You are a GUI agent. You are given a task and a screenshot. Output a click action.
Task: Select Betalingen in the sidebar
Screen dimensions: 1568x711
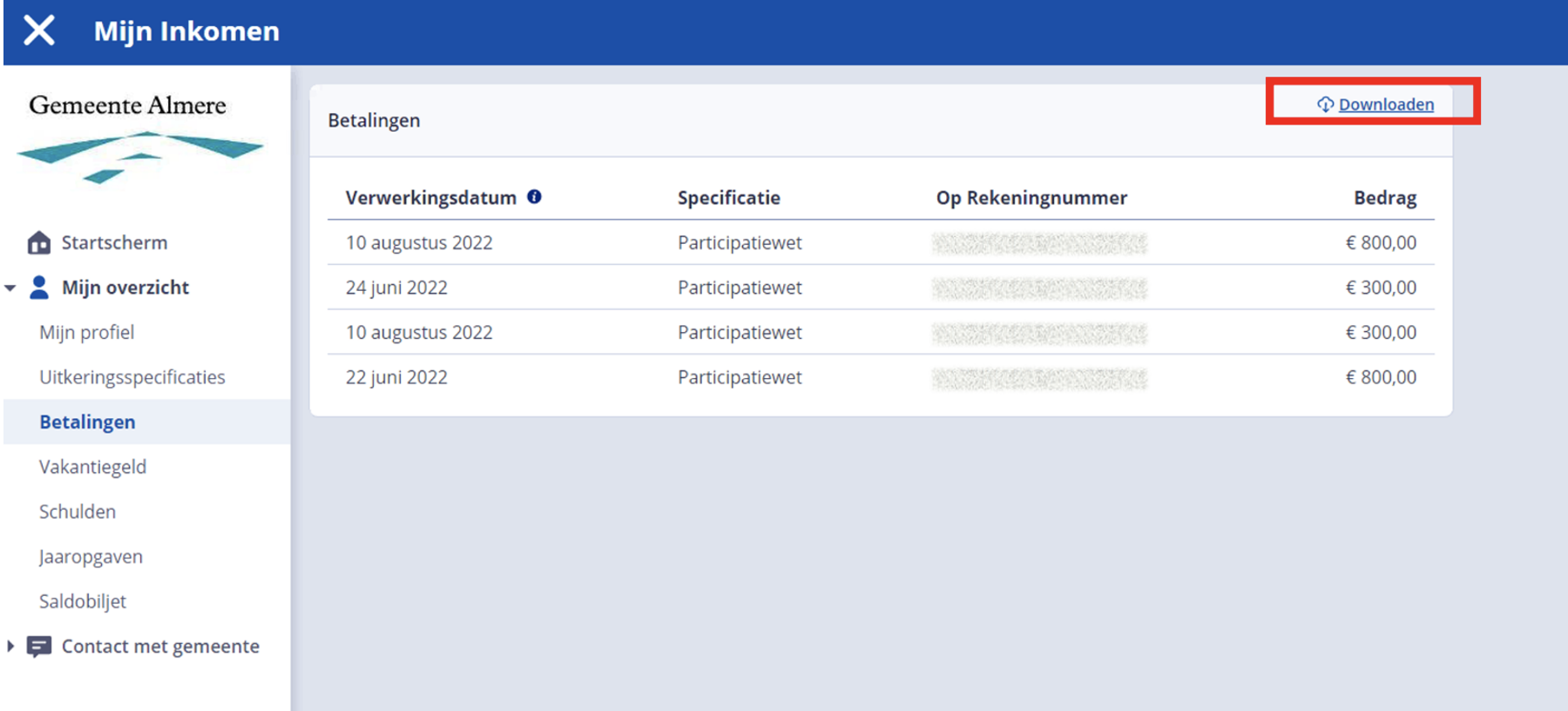87,423
